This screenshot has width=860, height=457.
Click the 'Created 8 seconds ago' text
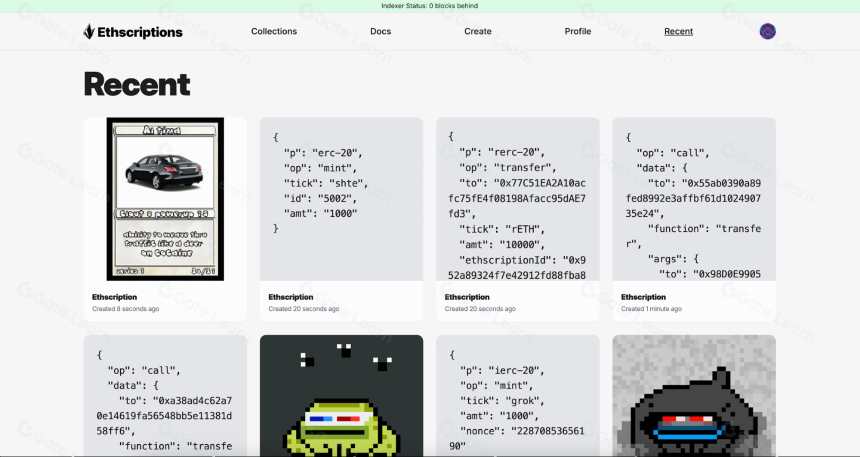(126, 309)
